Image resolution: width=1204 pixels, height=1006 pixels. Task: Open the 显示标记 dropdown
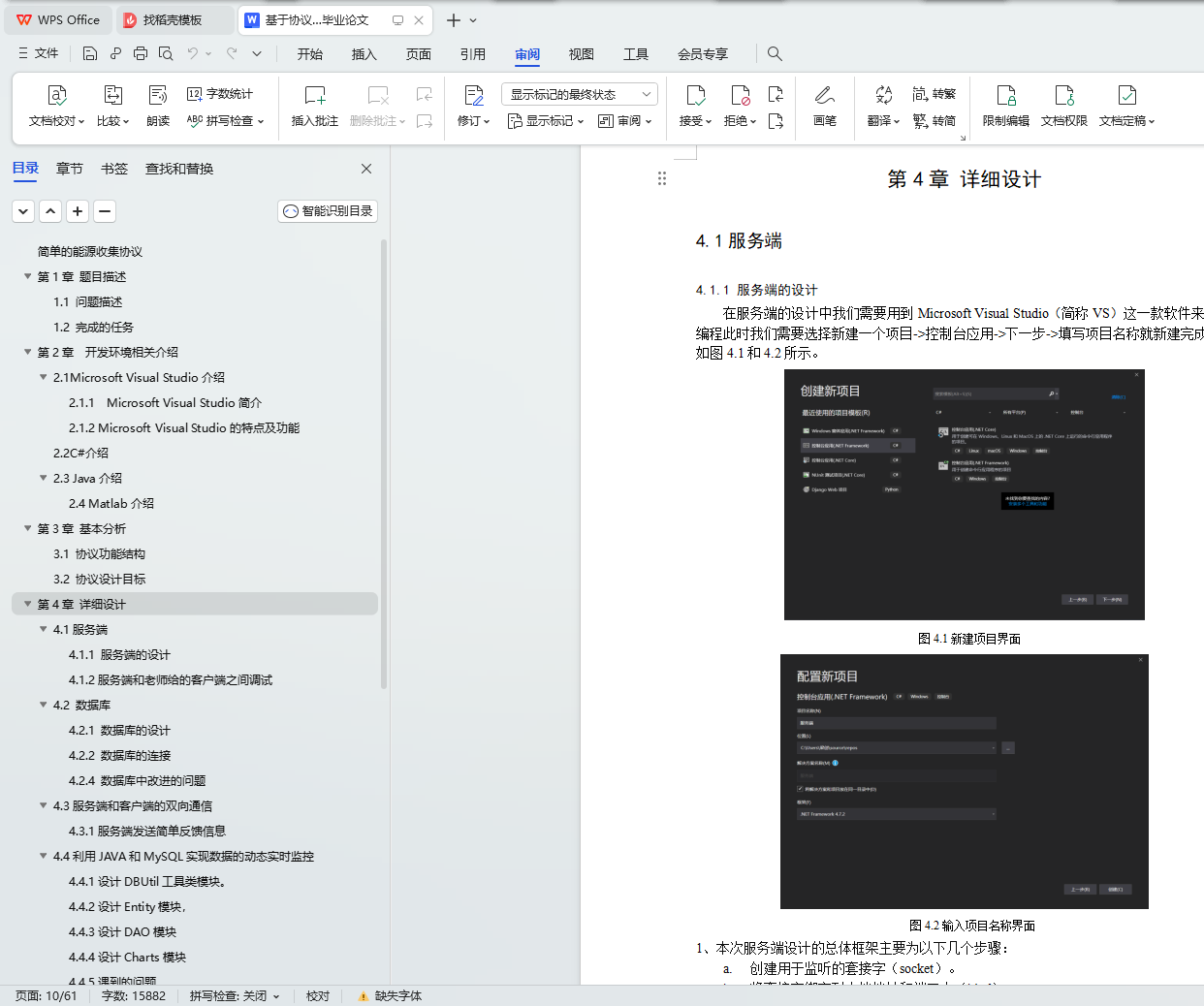coord(546,121)
